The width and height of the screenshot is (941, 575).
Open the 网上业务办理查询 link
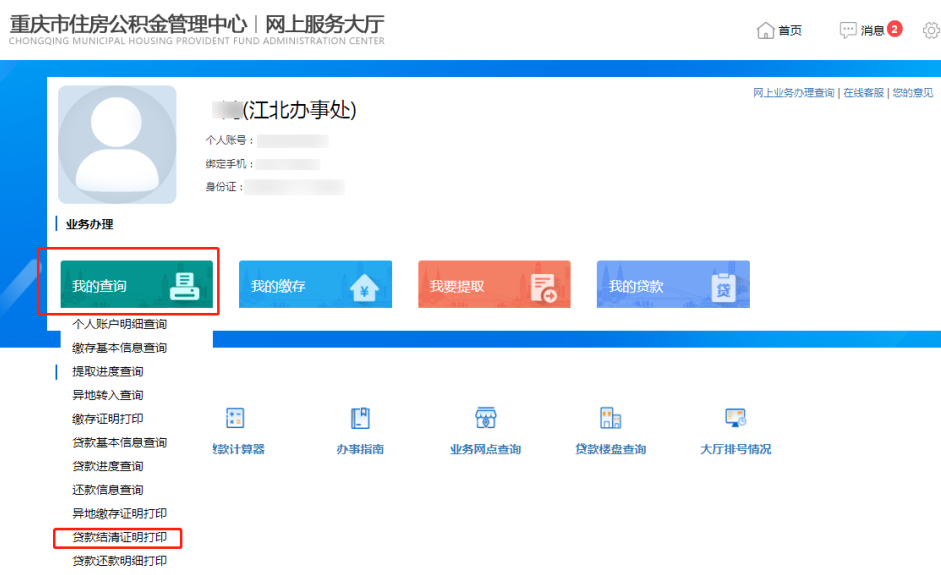coord(793,93)
